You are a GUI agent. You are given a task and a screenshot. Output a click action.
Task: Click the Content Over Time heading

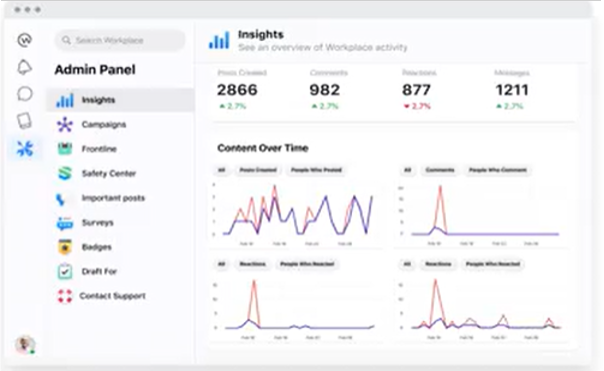pos(263,148)
